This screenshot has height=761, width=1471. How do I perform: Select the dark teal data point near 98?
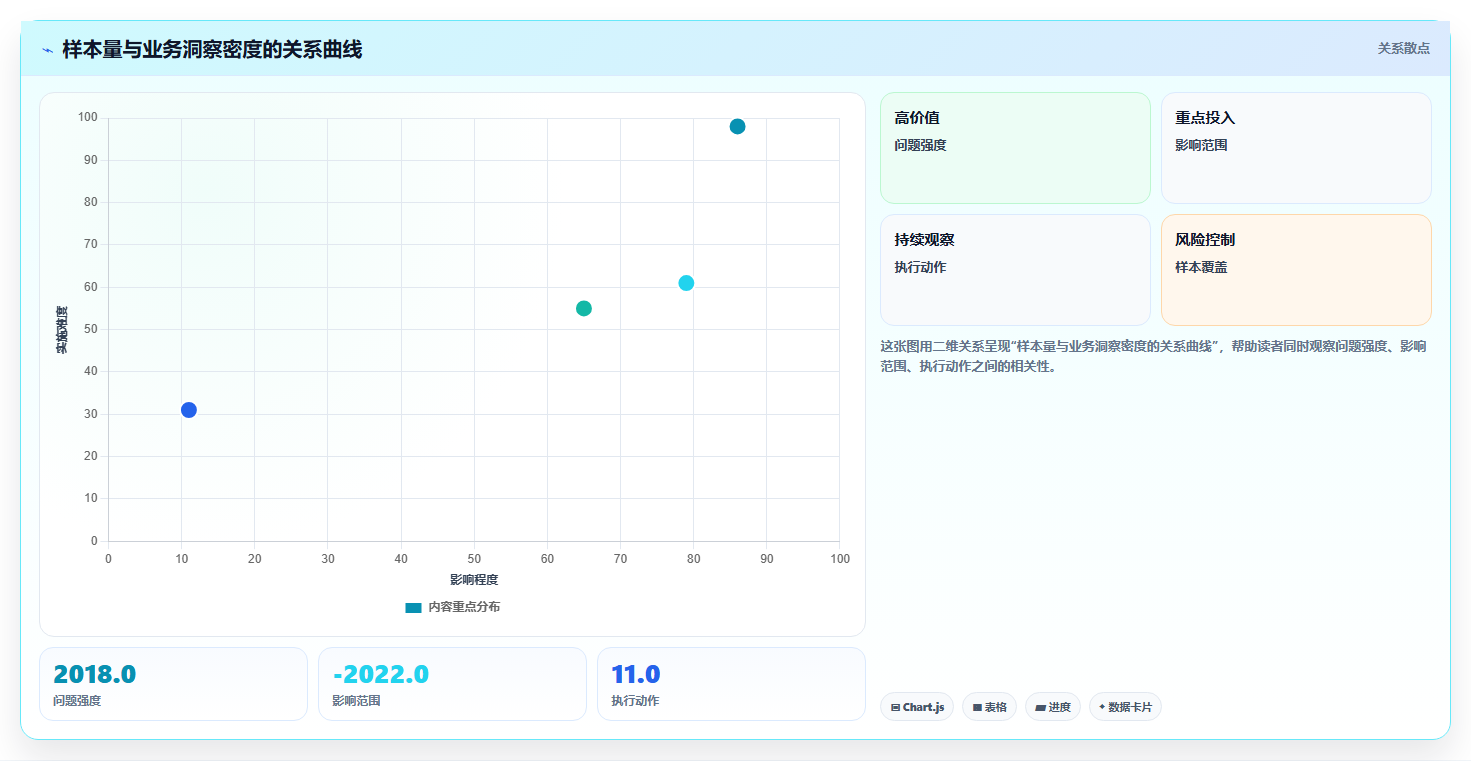[x=737, y=126]
